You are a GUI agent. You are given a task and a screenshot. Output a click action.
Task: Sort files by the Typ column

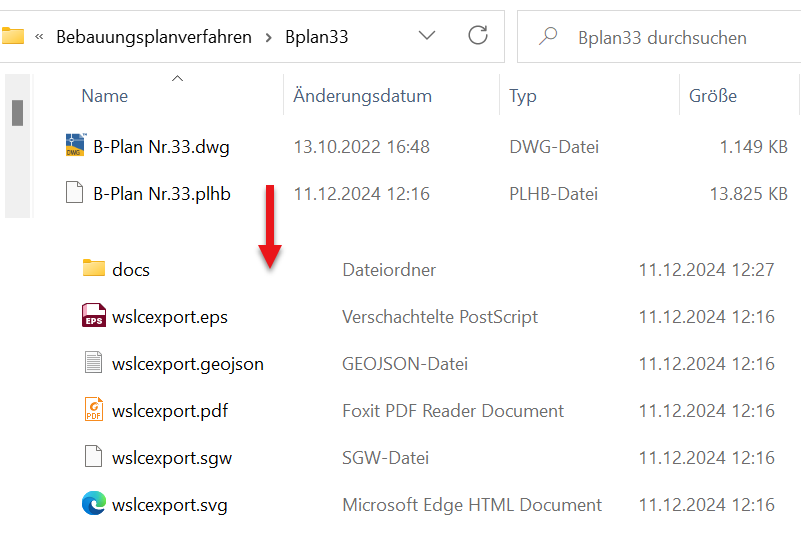[523, 97]
